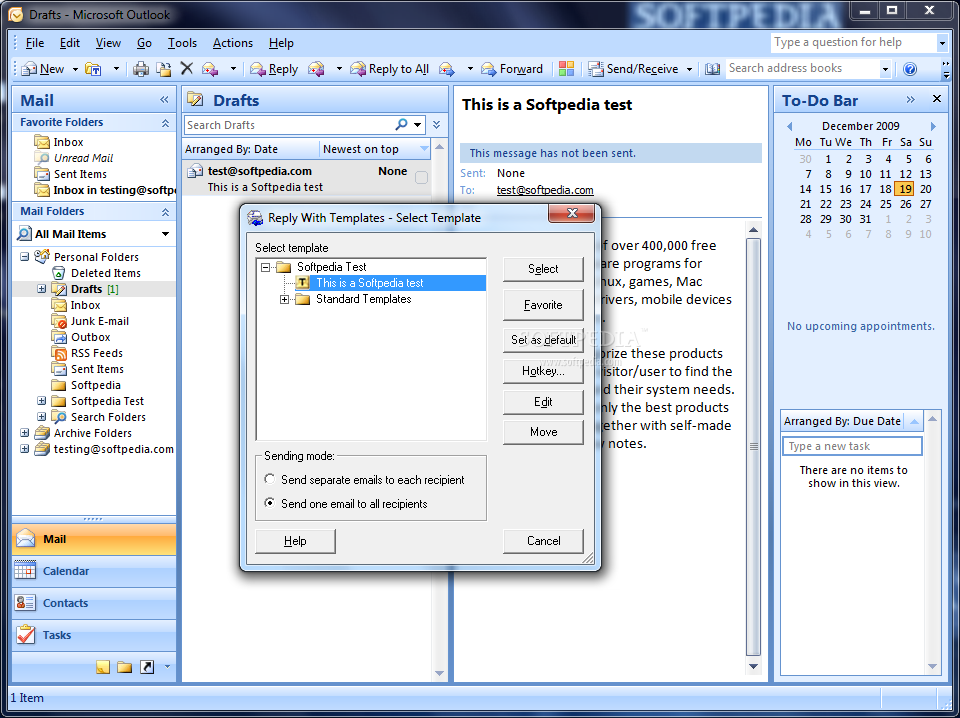Select 'Send one email to all recipients'

[346, 504]
